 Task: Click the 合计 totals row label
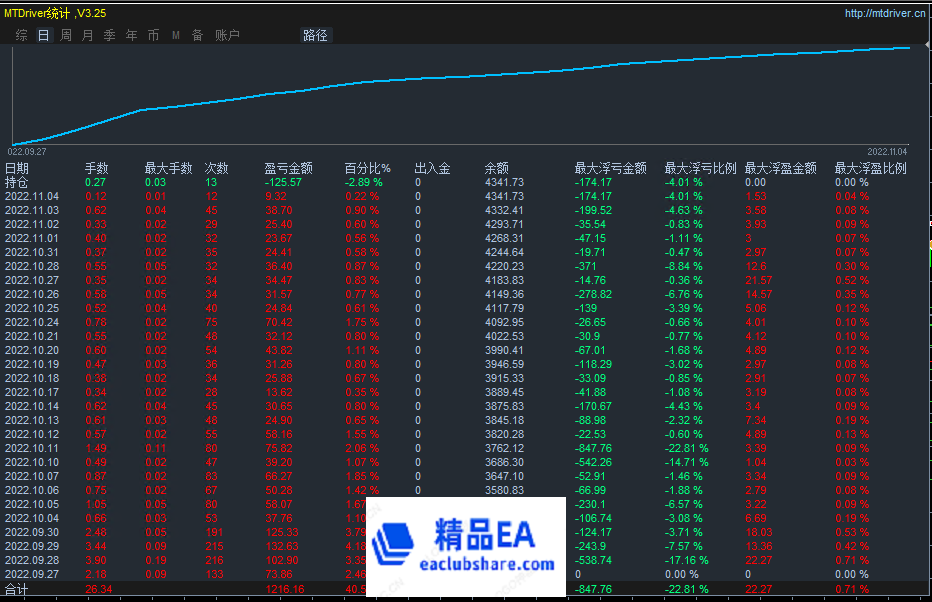point(17,590)
